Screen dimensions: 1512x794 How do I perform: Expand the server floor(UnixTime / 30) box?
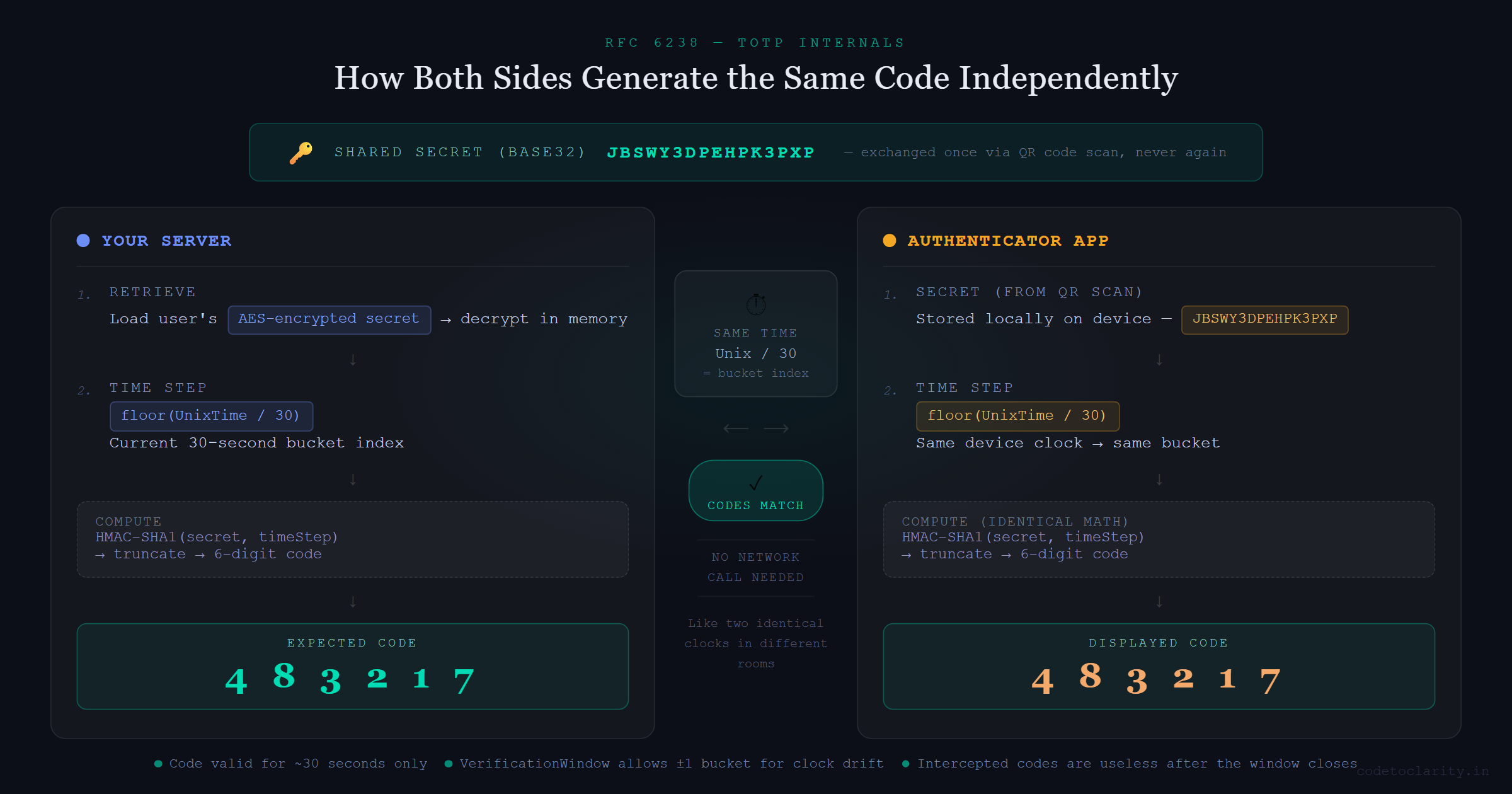coord(211,415)
